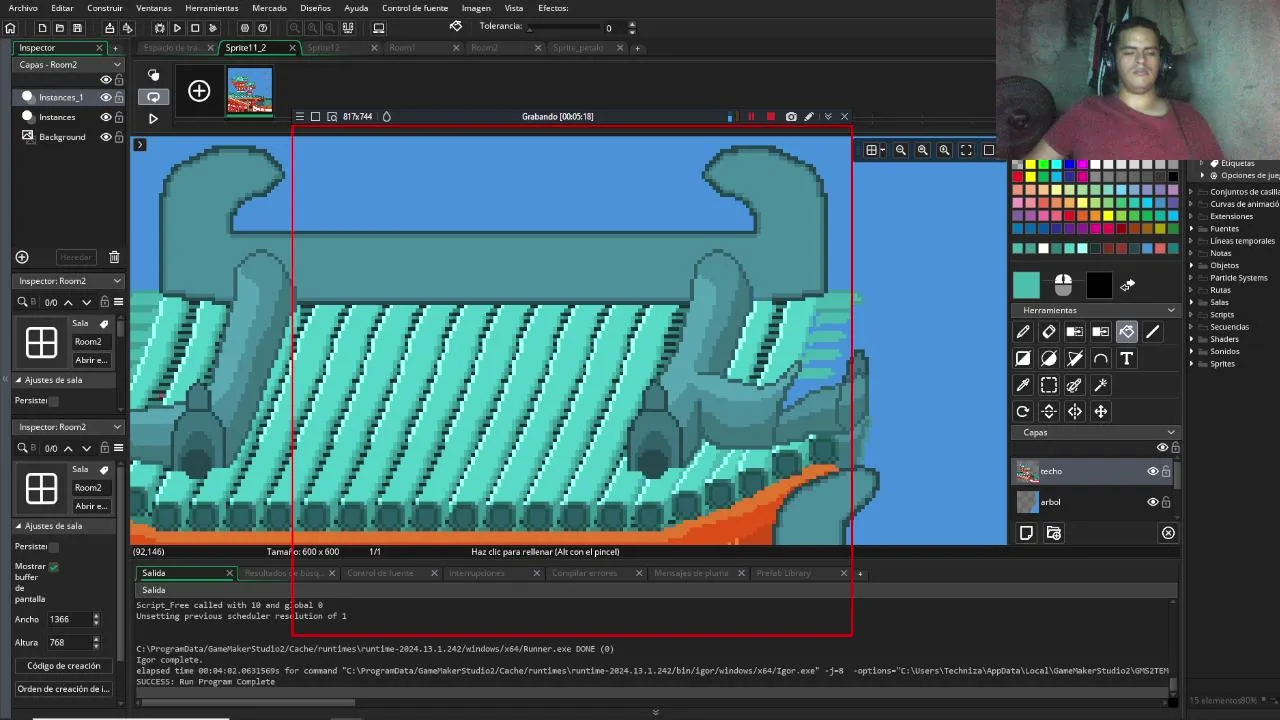The height and width of the screenshot is (720, 1280).
Task: Click the Flip vertical tool
Action: tap(1049, 411)
